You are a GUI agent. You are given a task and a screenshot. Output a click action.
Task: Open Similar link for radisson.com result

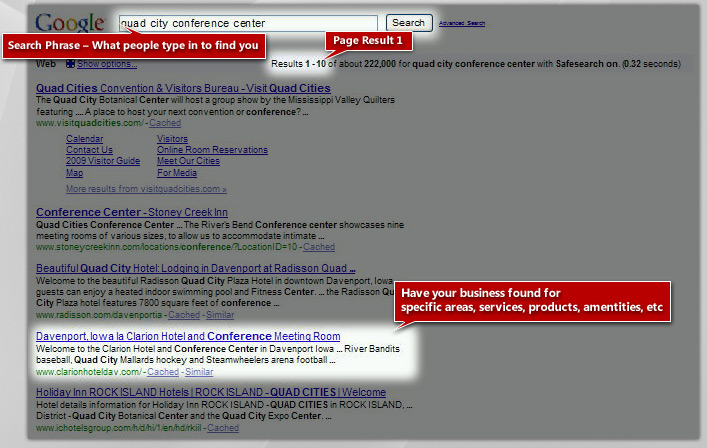tap(220, 315)
